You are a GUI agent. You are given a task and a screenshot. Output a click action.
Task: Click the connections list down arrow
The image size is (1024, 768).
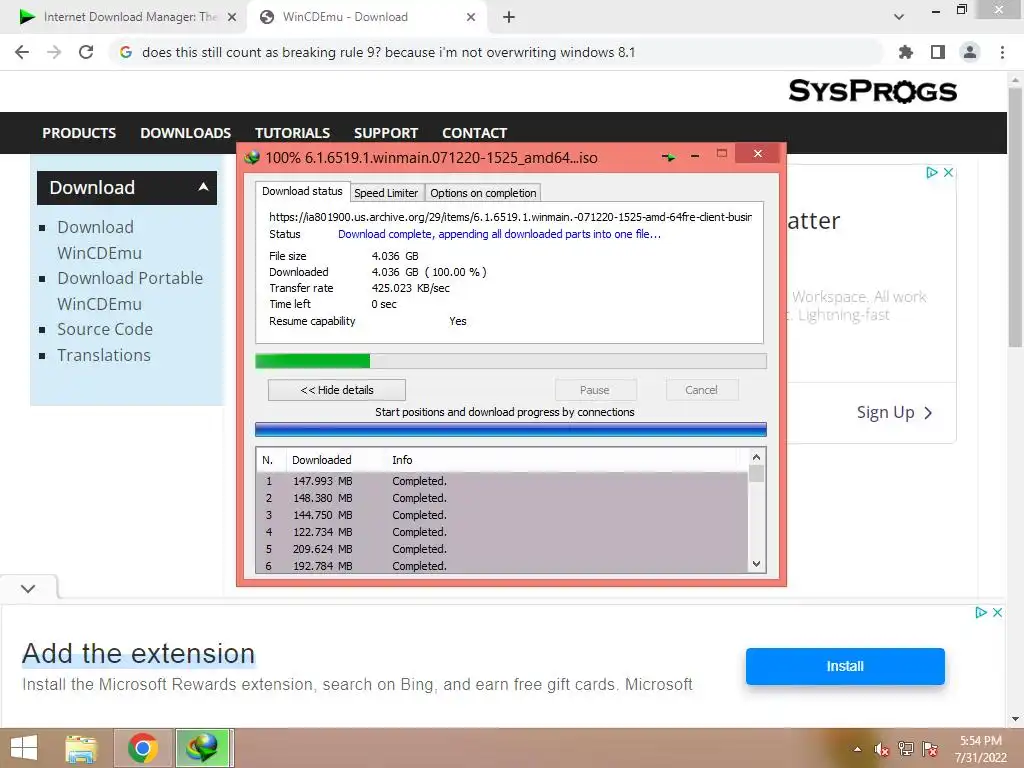(x=756, y=564)
